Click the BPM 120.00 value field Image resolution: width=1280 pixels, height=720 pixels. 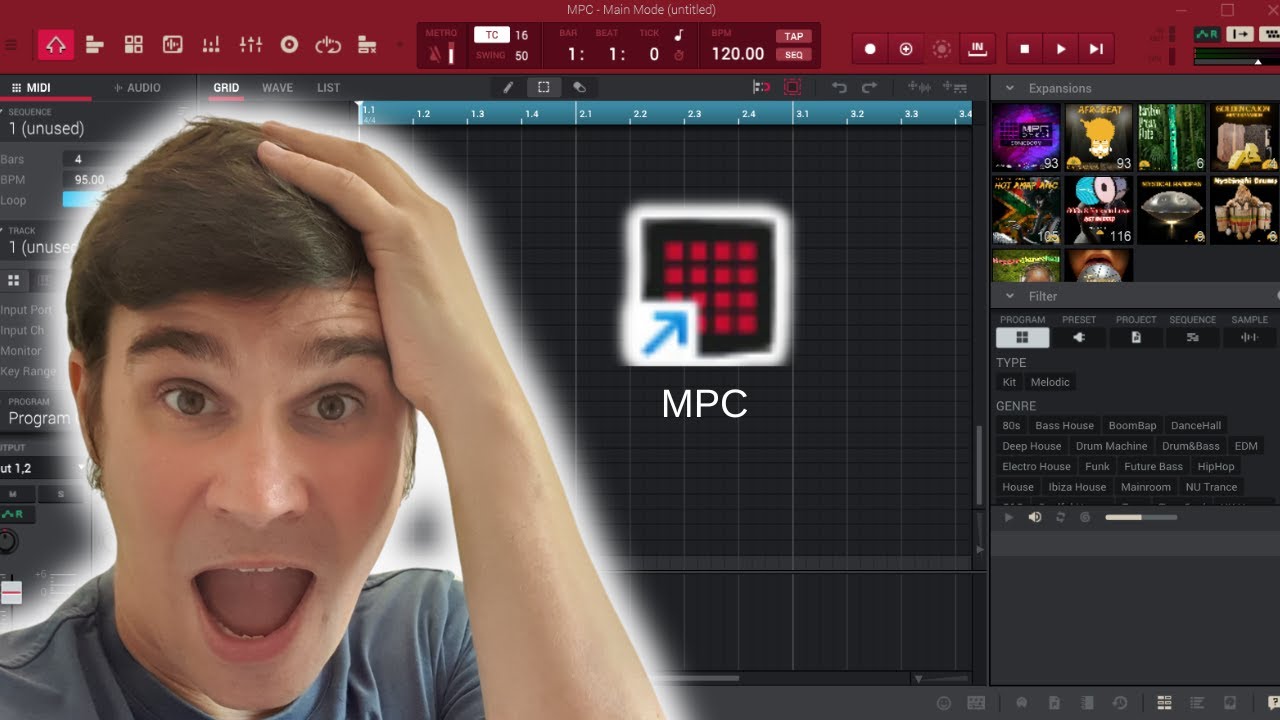point(738,54)
